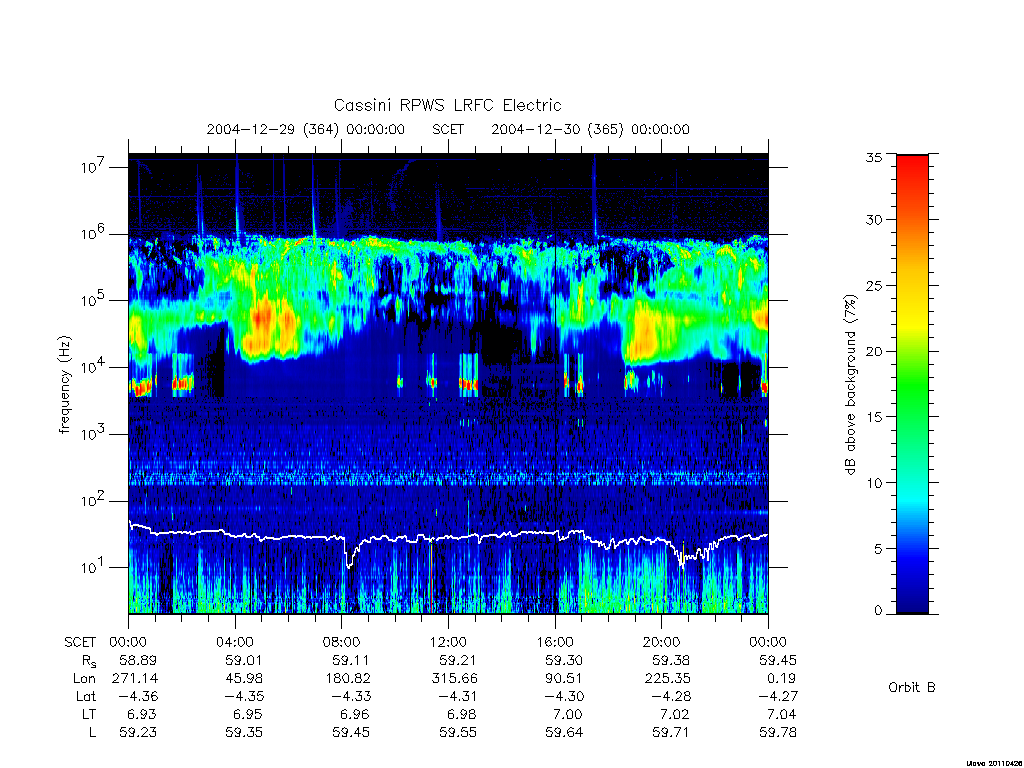Click the 35 value on color scale

873,157
